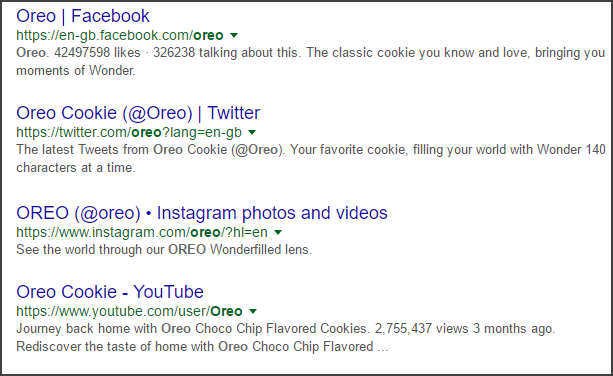Click the https://en-gb.facebook.com/oreo green URL
The width and height of the screenshot is (613, 376).
[120, 36]
